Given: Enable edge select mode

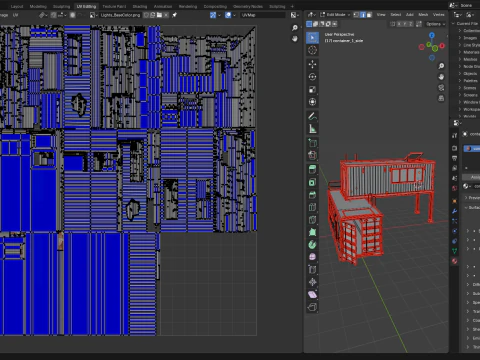Looking at the screenshot, I should point(363,15).
